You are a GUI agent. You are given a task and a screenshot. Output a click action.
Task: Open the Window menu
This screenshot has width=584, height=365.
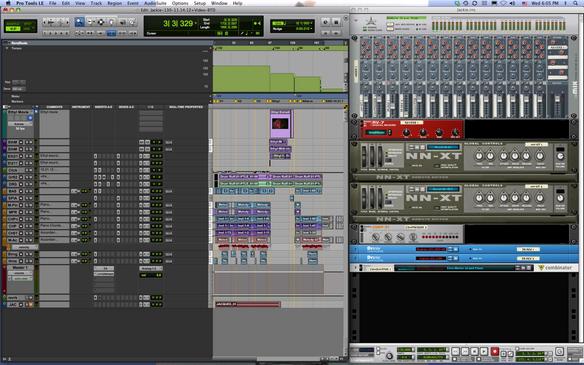tap(219, 3)
